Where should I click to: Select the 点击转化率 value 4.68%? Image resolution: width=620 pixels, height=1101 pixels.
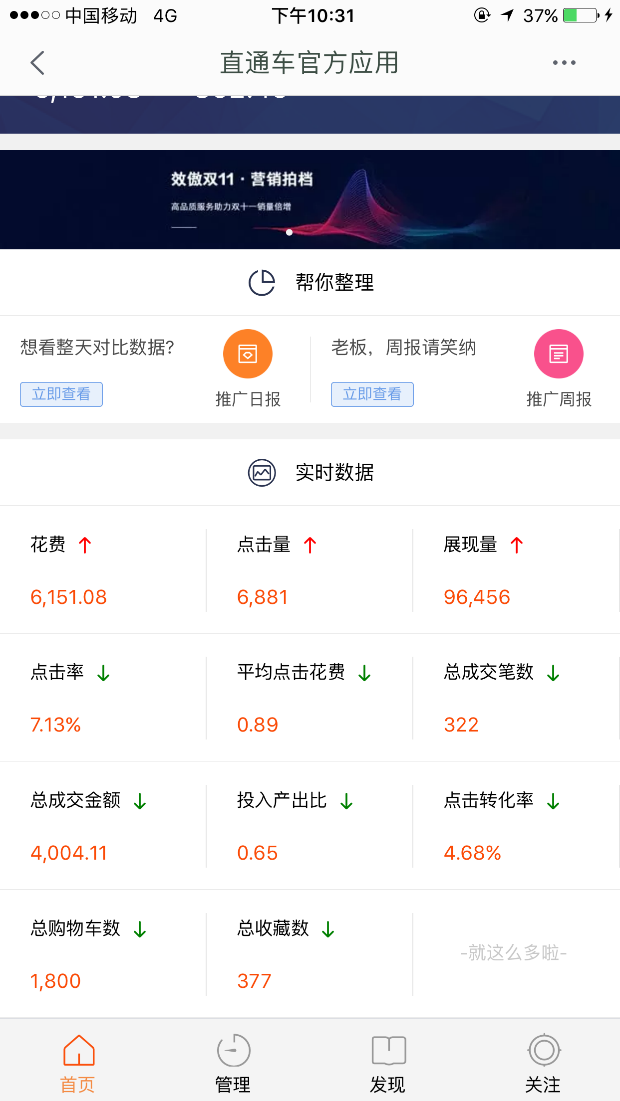(473, 853)
